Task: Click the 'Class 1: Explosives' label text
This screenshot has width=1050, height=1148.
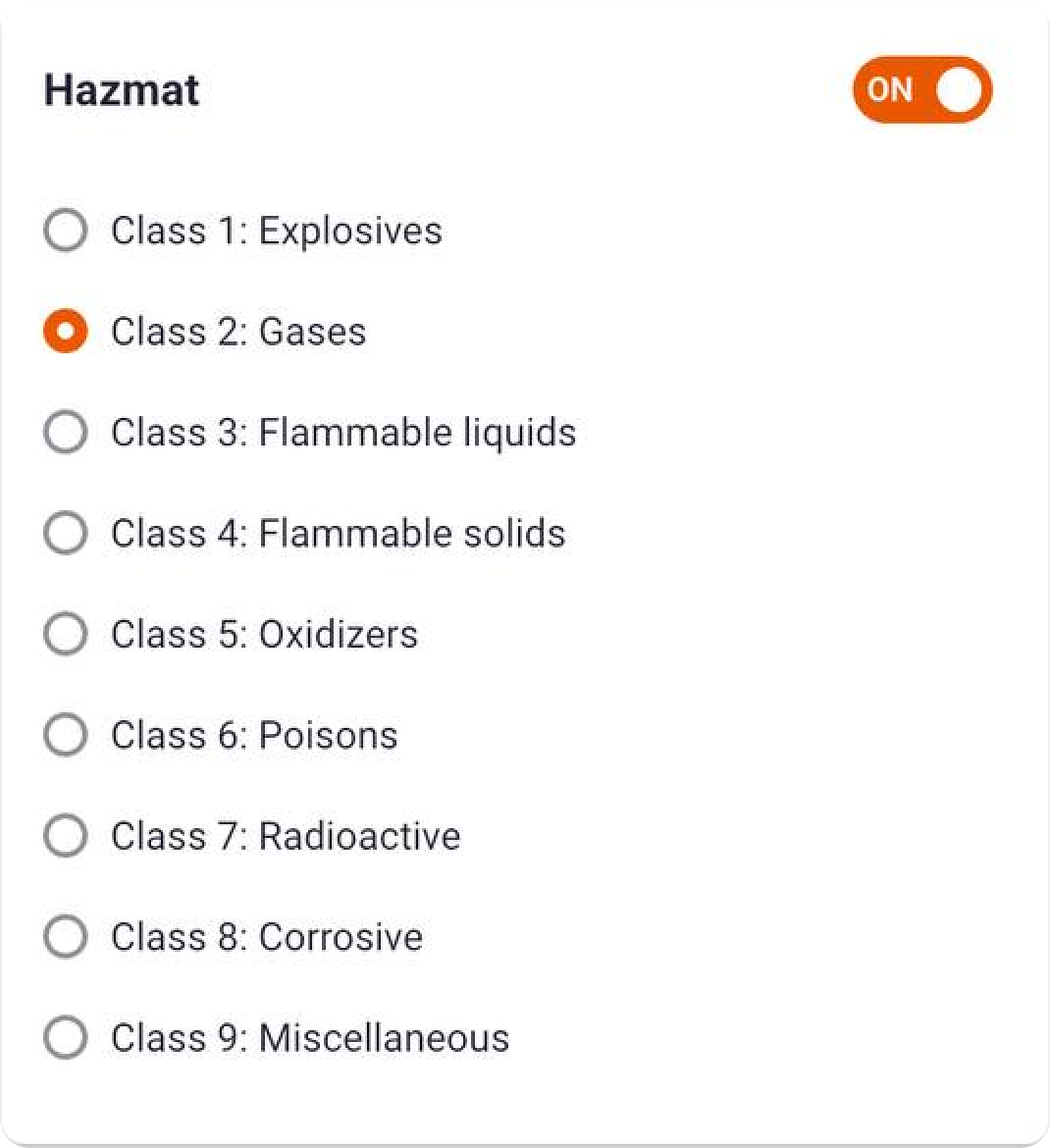Action: pos(277,232)
